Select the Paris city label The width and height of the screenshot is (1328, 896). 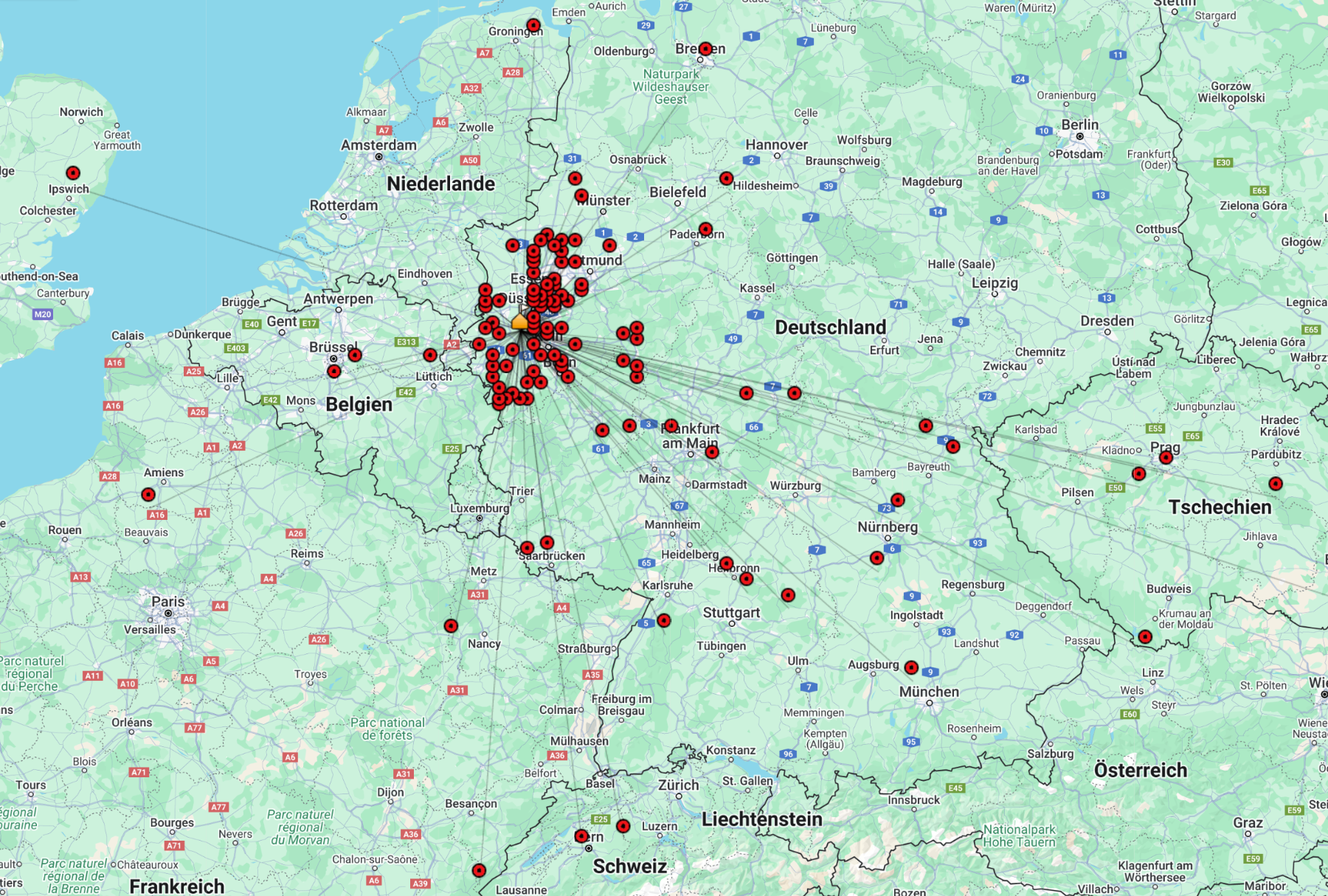pos(167,602)
